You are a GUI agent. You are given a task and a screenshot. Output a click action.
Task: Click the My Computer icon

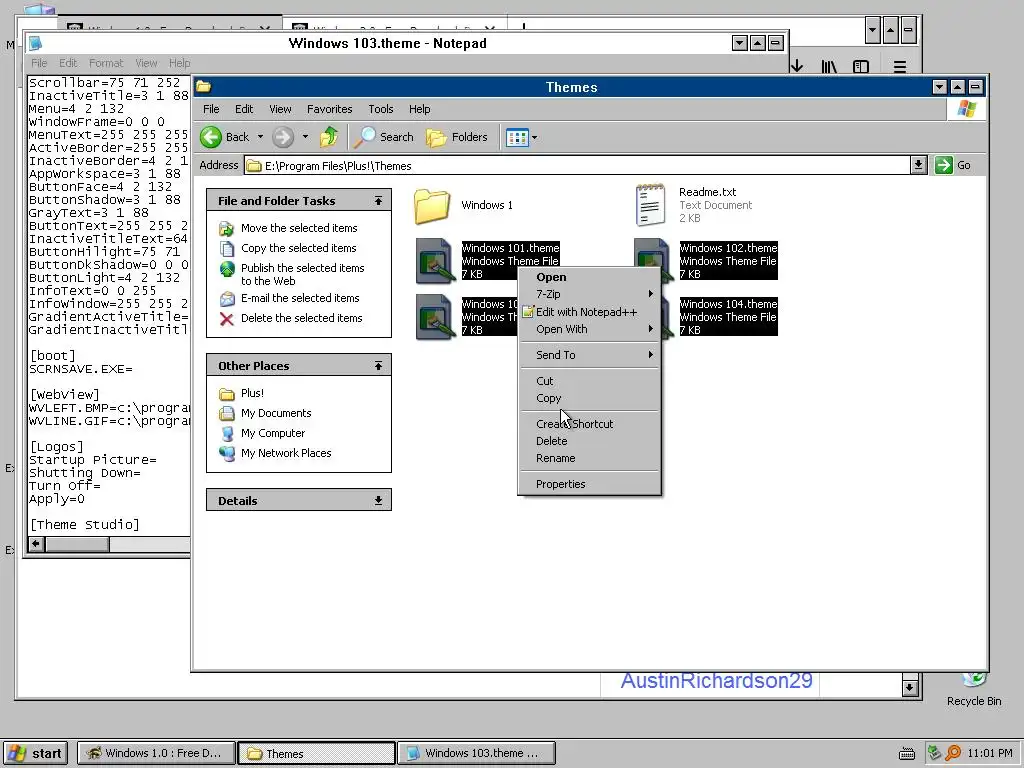tap(227, 434)
